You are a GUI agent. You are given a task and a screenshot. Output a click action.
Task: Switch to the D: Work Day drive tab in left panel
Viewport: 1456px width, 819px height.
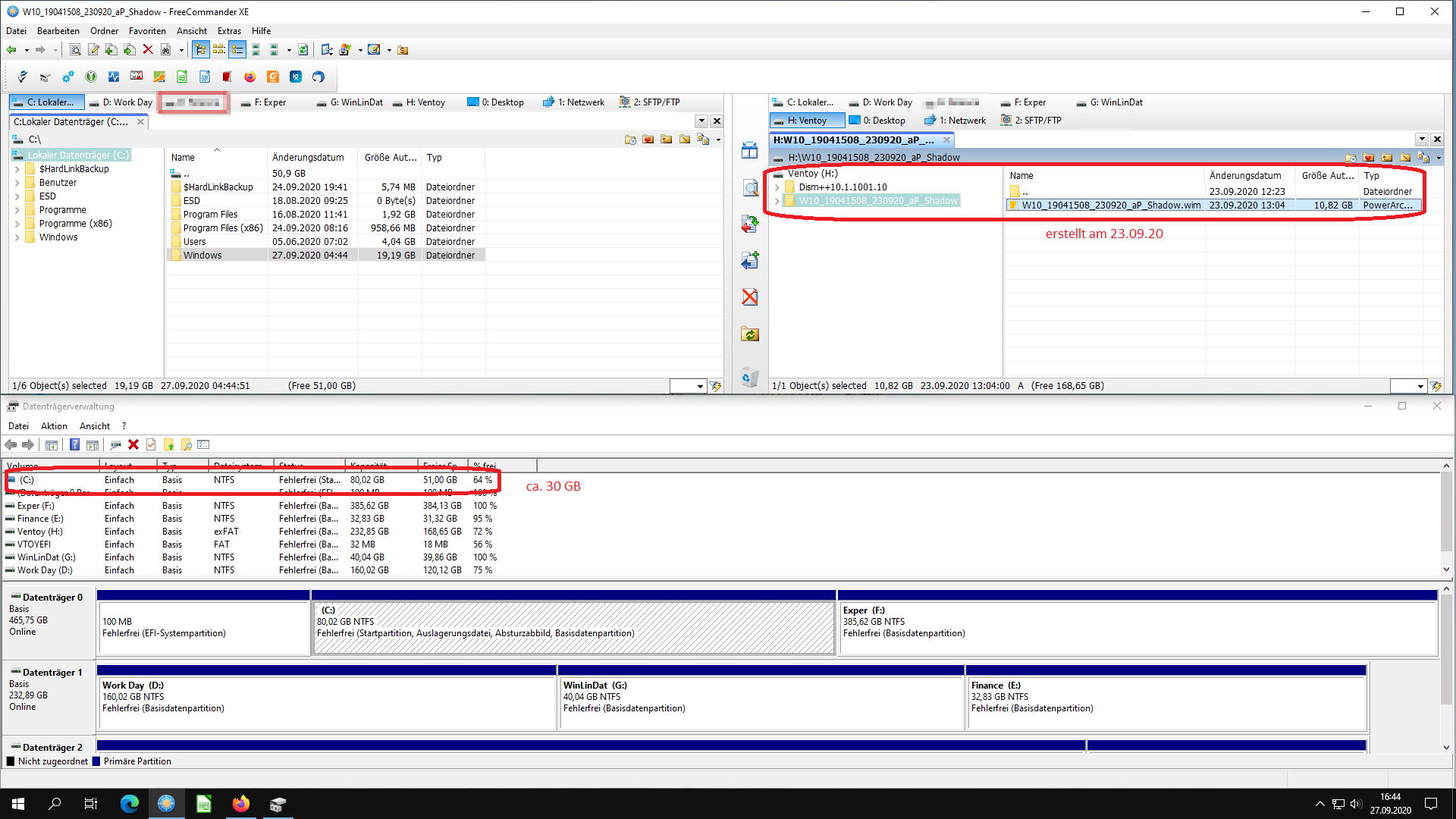coord(121,102)
